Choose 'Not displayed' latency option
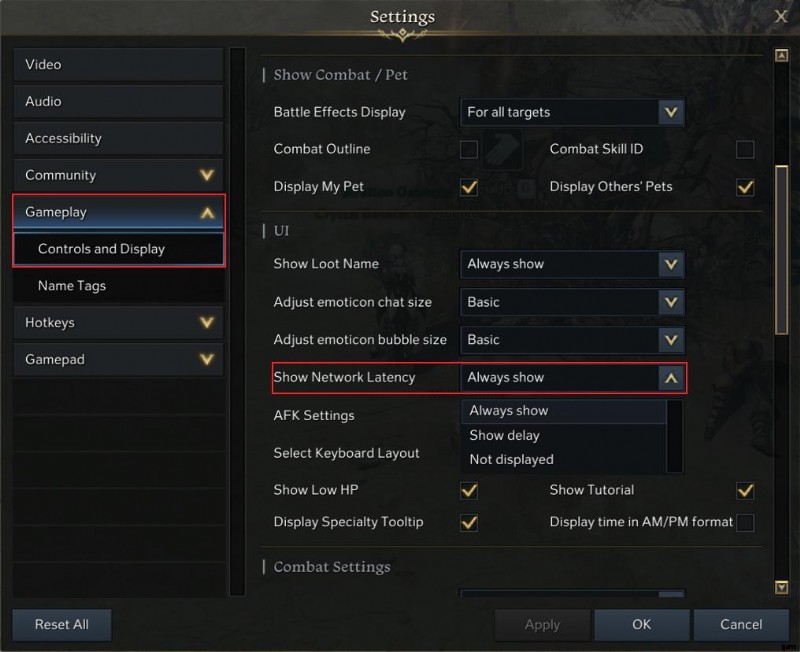The image size is (800, 652). 511,459
